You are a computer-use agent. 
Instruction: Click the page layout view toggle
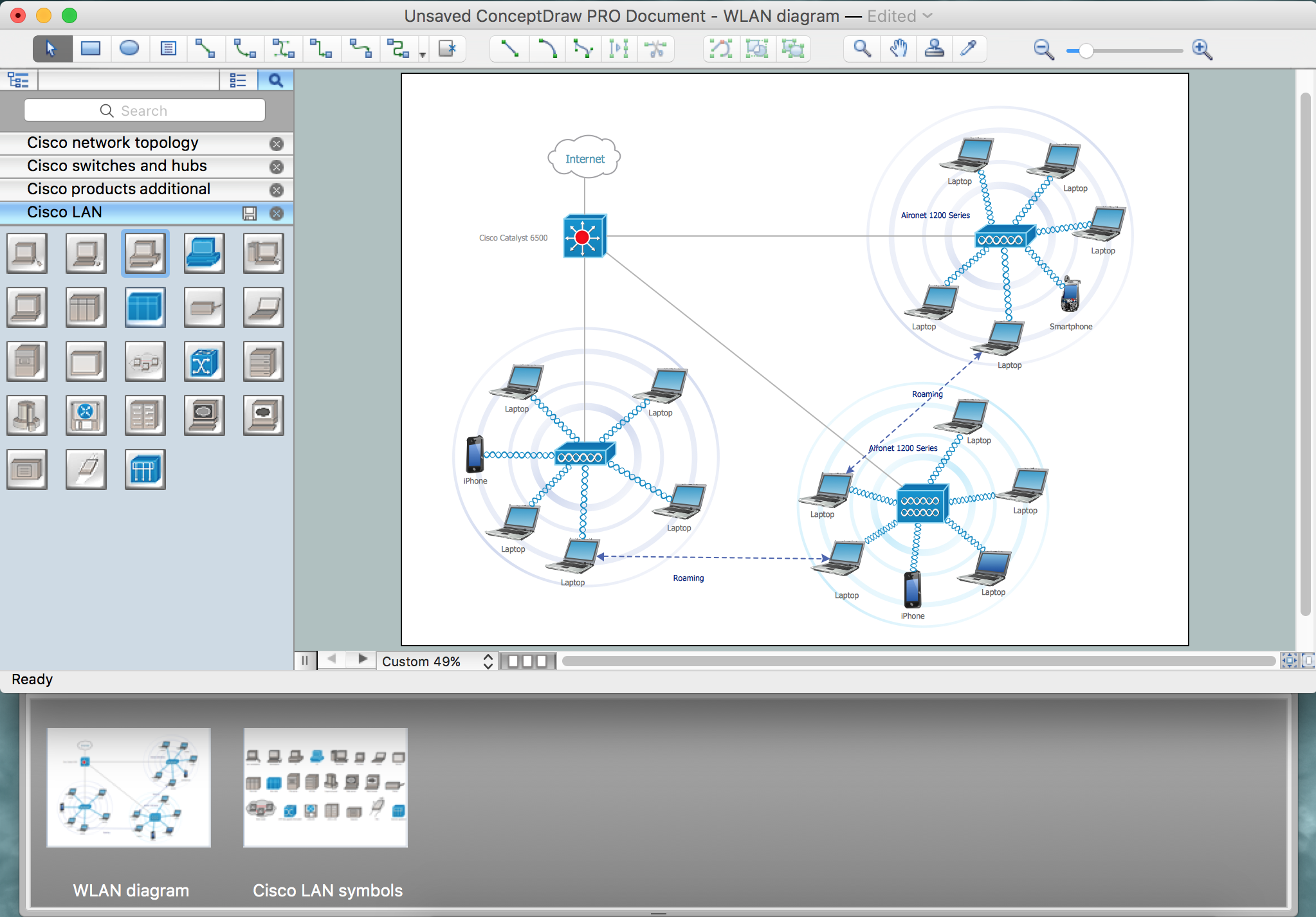527,661
